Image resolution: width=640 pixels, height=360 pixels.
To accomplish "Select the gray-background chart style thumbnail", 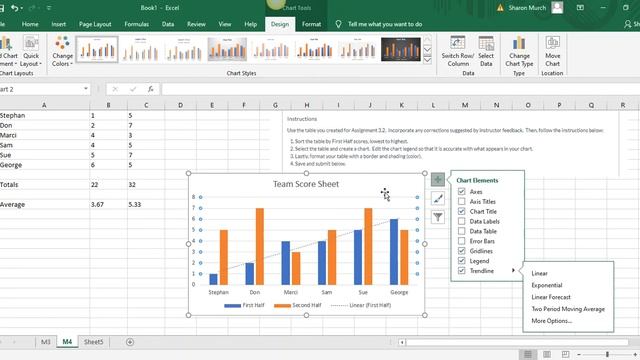I will (x=227, y=49).
